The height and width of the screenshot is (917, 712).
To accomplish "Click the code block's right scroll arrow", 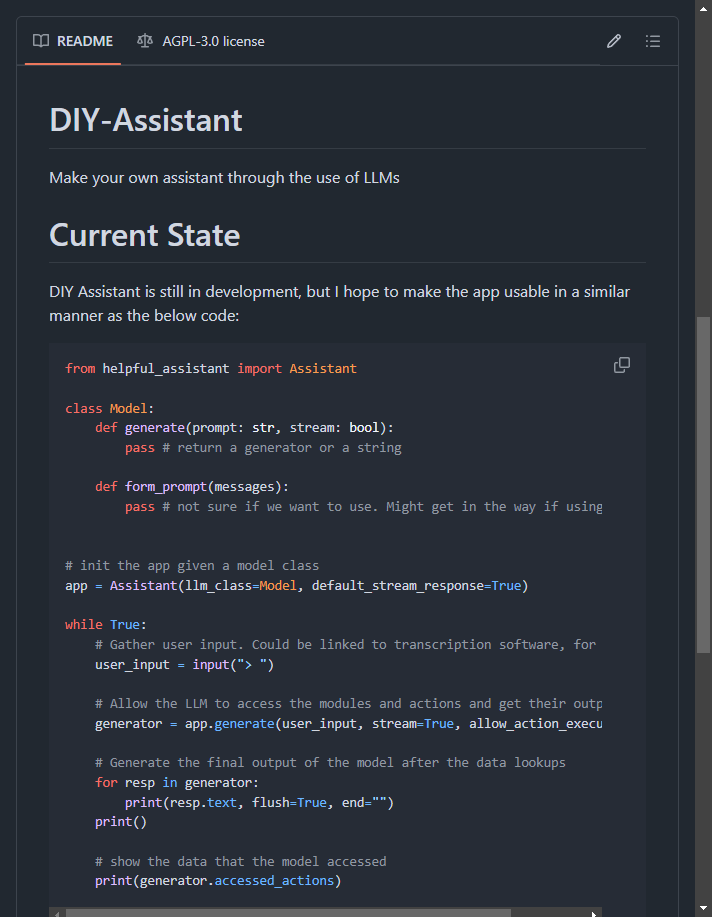I will pyautogui.click(x=594, y=912).
